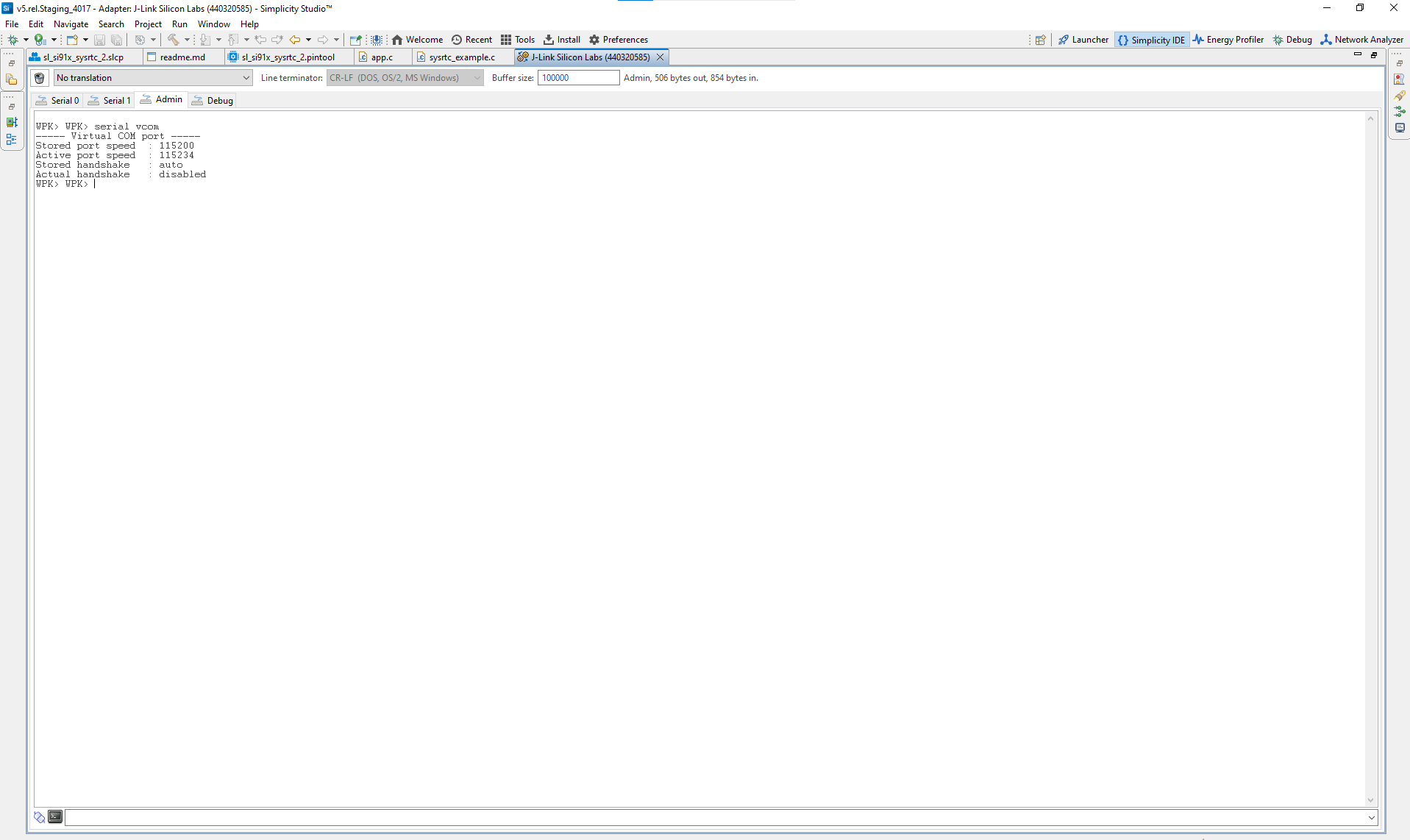Open the Network Analyzer perspective
This screenshot has height=840, width=1410.
coord(1362,40)
